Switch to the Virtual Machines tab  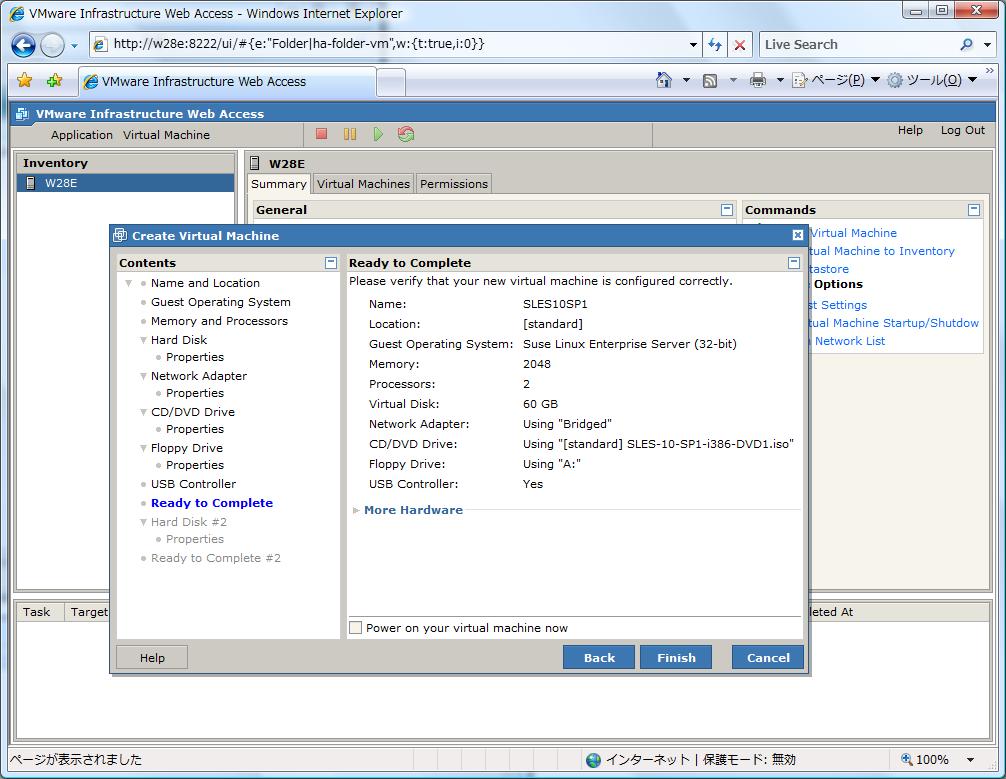(363, 184)
